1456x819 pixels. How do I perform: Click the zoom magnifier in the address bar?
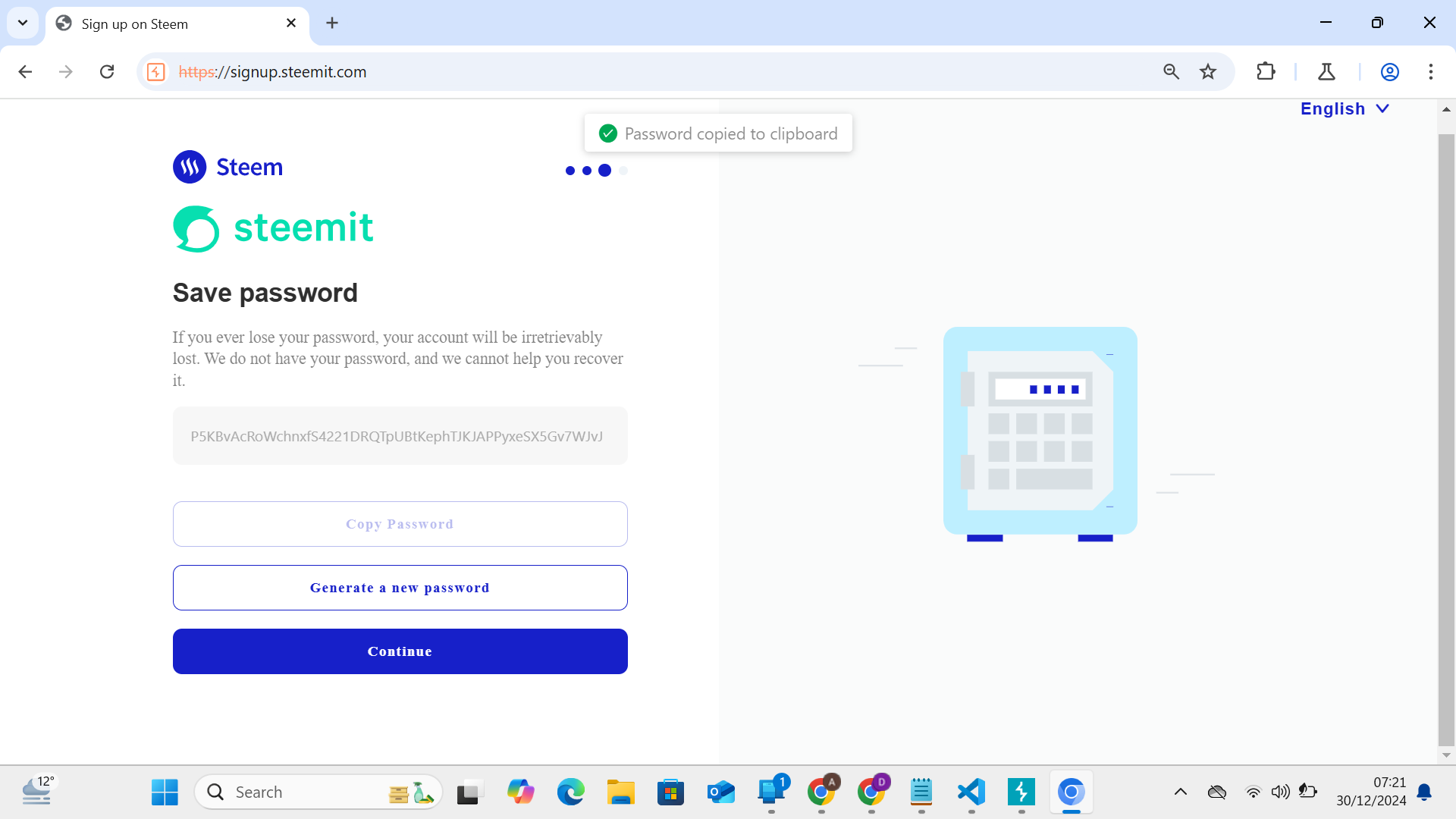(x=1172, y=71)
